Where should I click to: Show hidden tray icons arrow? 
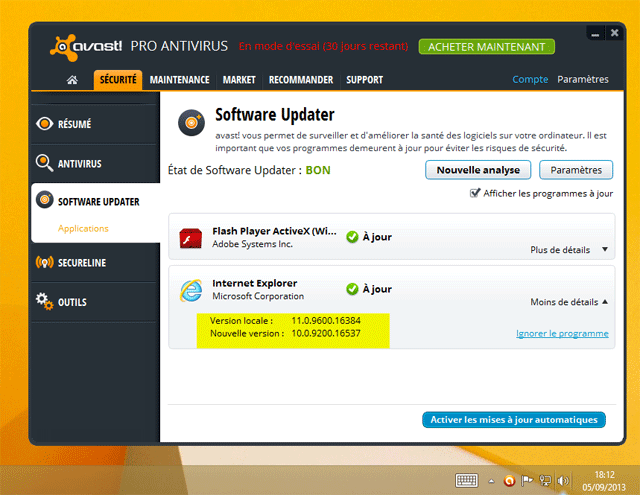point(490,480)
